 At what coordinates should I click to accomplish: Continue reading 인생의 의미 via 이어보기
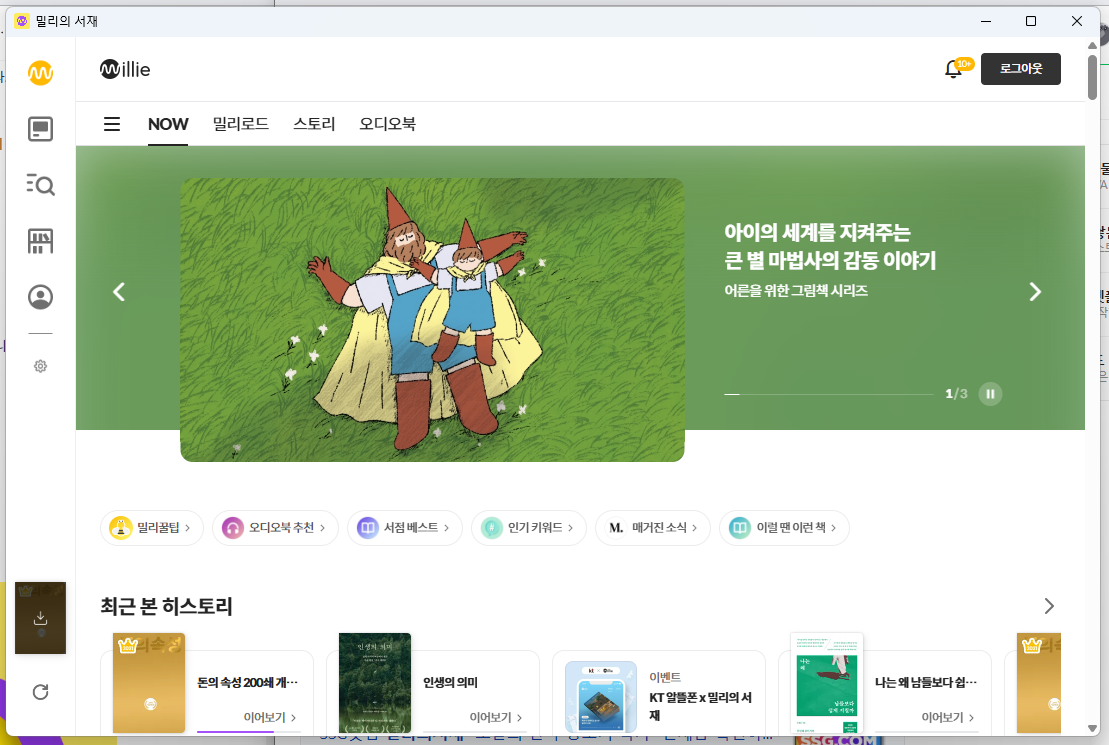click(495, 717)
